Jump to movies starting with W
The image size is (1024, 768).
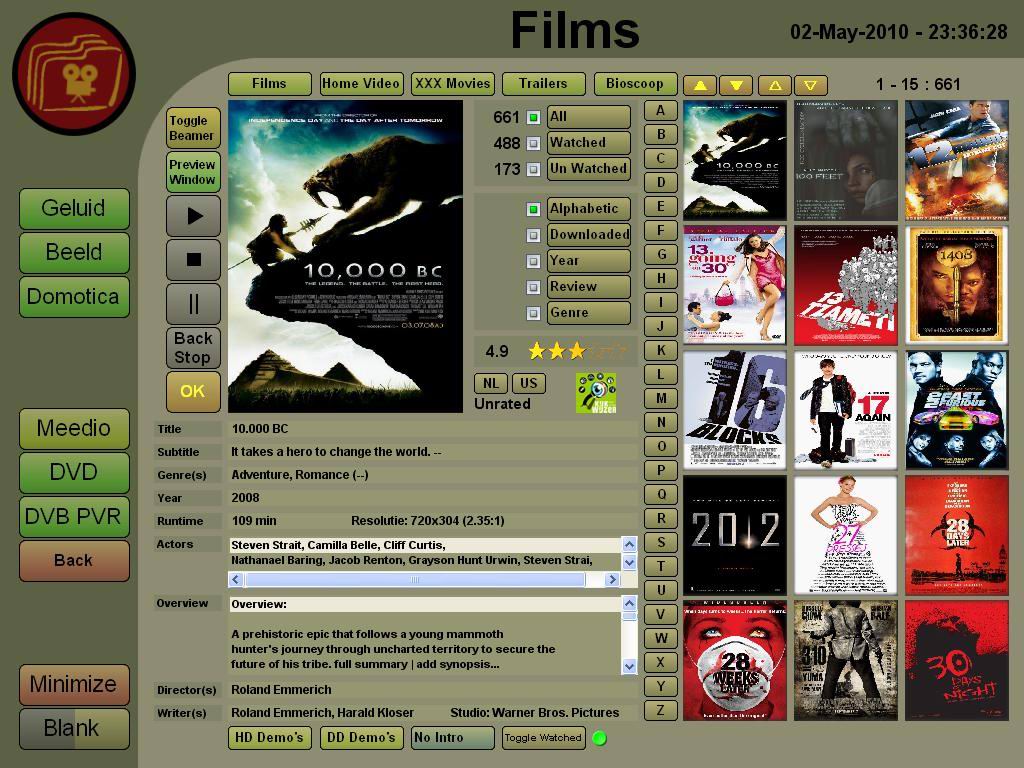point(661,638)
